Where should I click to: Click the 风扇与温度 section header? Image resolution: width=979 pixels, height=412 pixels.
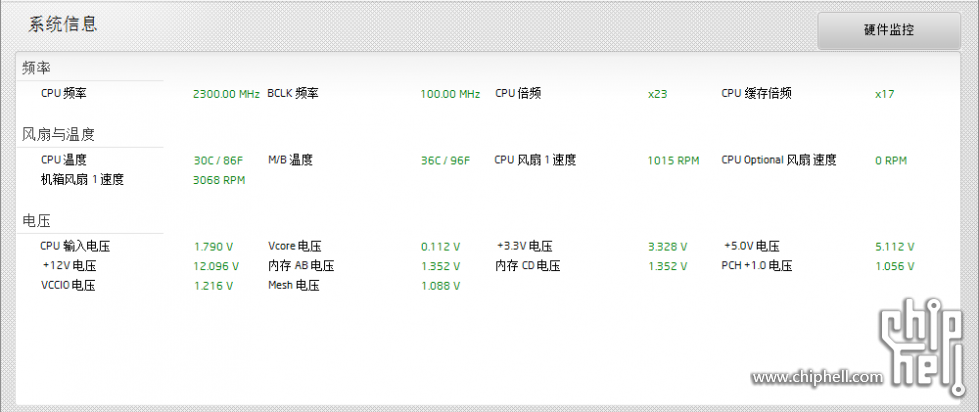[58, 134]
